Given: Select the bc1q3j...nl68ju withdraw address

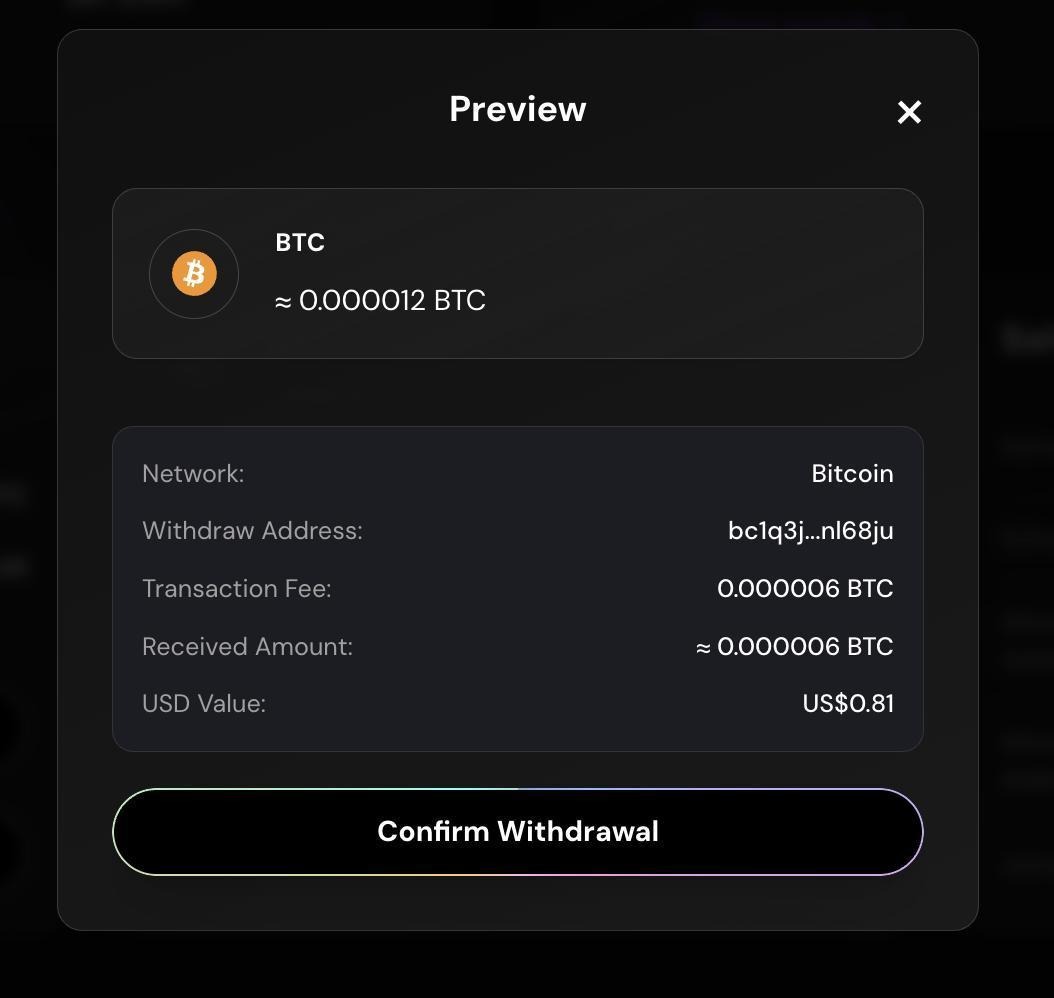Looking at the screenshot, I should click(x=810, y=531).
